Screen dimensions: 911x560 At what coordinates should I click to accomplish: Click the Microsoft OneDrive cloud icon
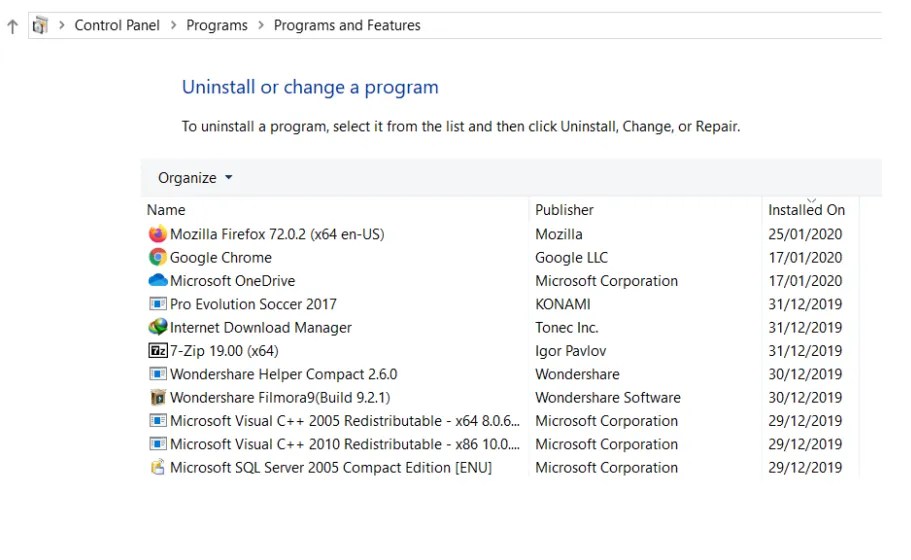point(157,281)
